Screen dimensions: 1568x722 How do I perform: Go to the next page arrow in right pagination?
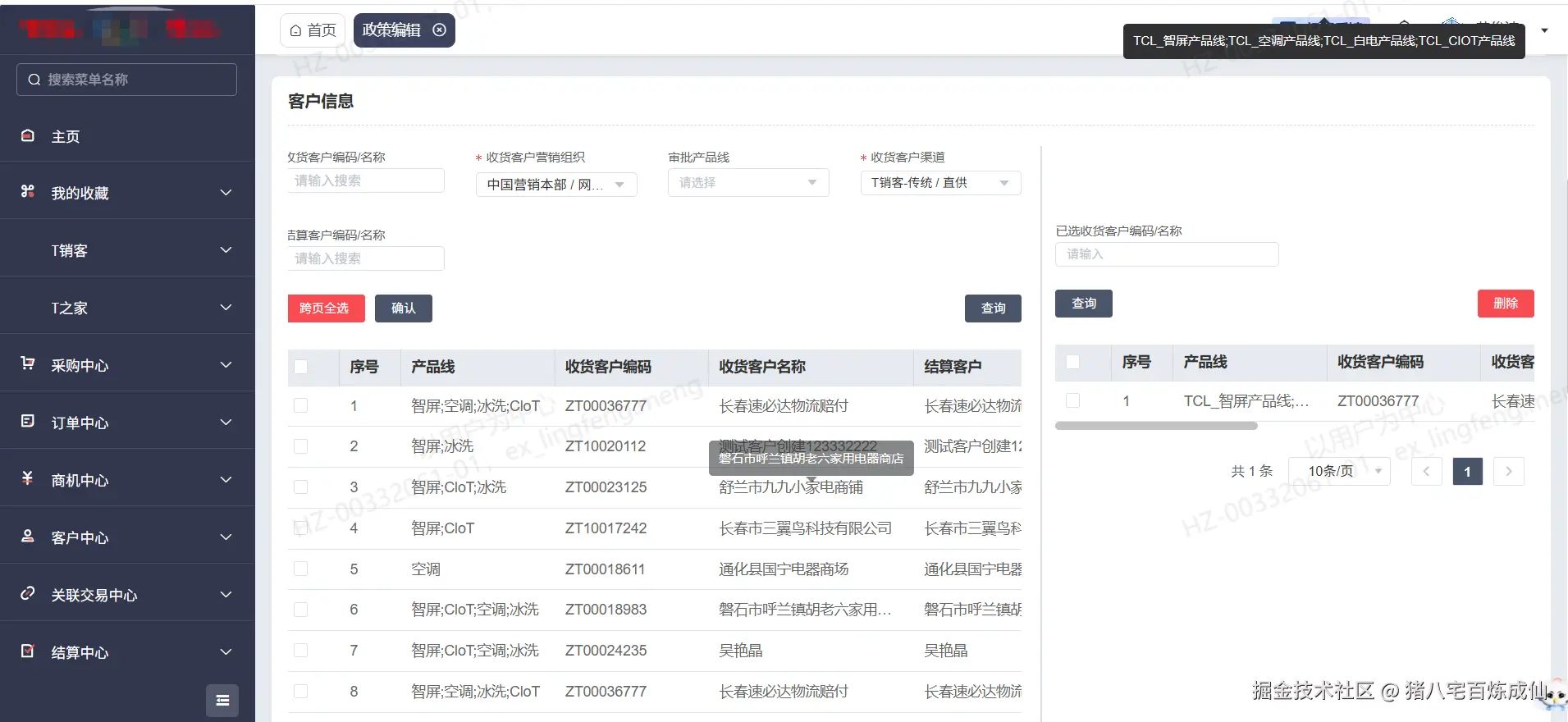tap(1508, 471)
